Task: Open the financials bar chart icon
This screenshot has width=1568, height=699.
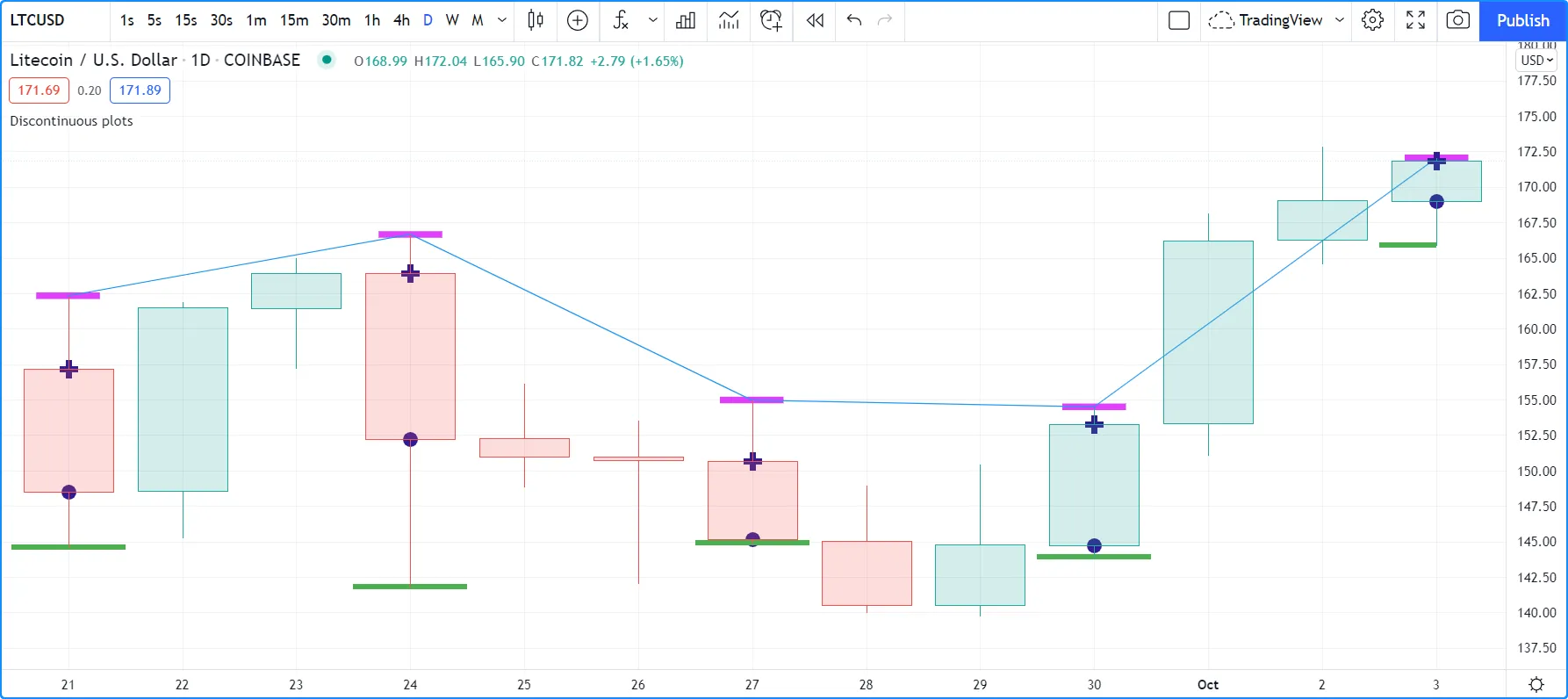Action: point(686,20)
